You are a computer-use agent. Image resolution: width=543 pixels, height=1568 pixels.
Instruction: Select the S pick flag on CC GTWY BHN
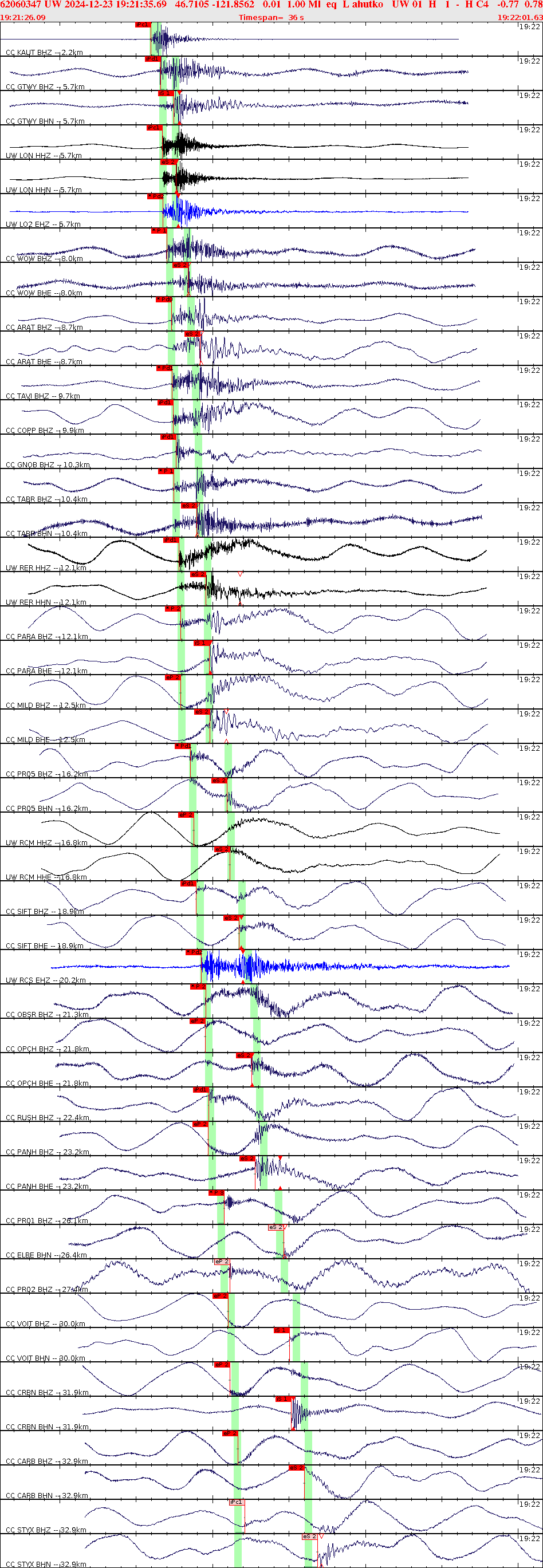coord(166,94)
